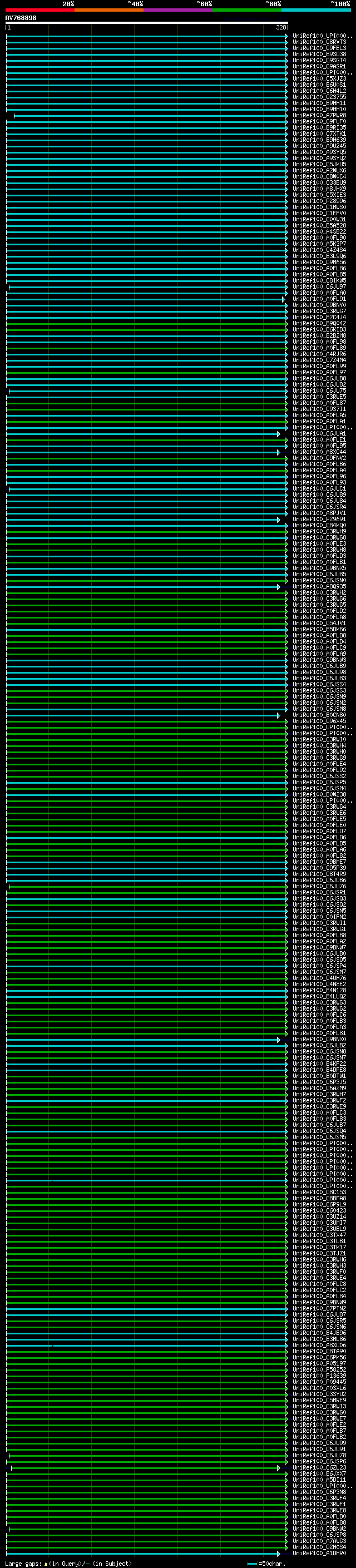
Task: Select subject label UniRef100_Q96X45
Action: (319, 721)
